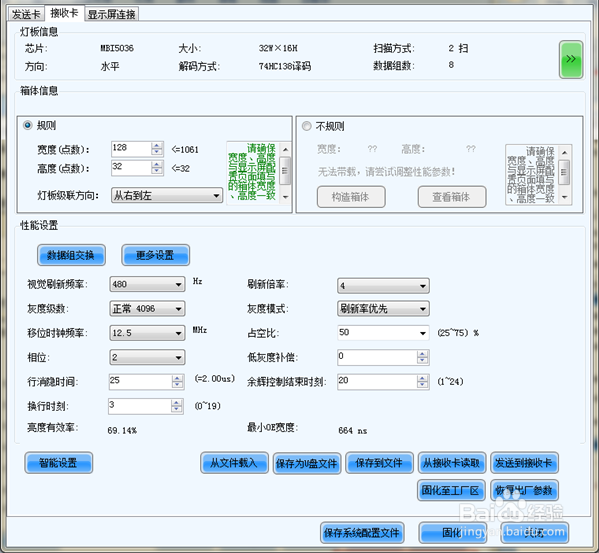
Task: Open 更多设置 button
Action: pos(155,255)
